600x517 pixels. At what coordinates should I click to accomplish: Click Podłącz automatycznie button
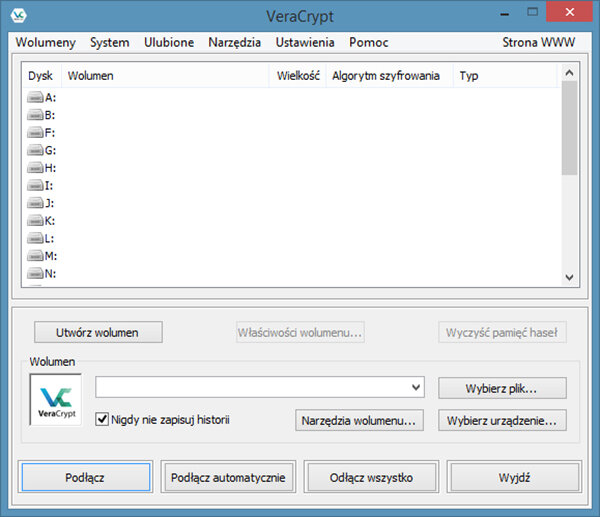(x=228, y=477)
